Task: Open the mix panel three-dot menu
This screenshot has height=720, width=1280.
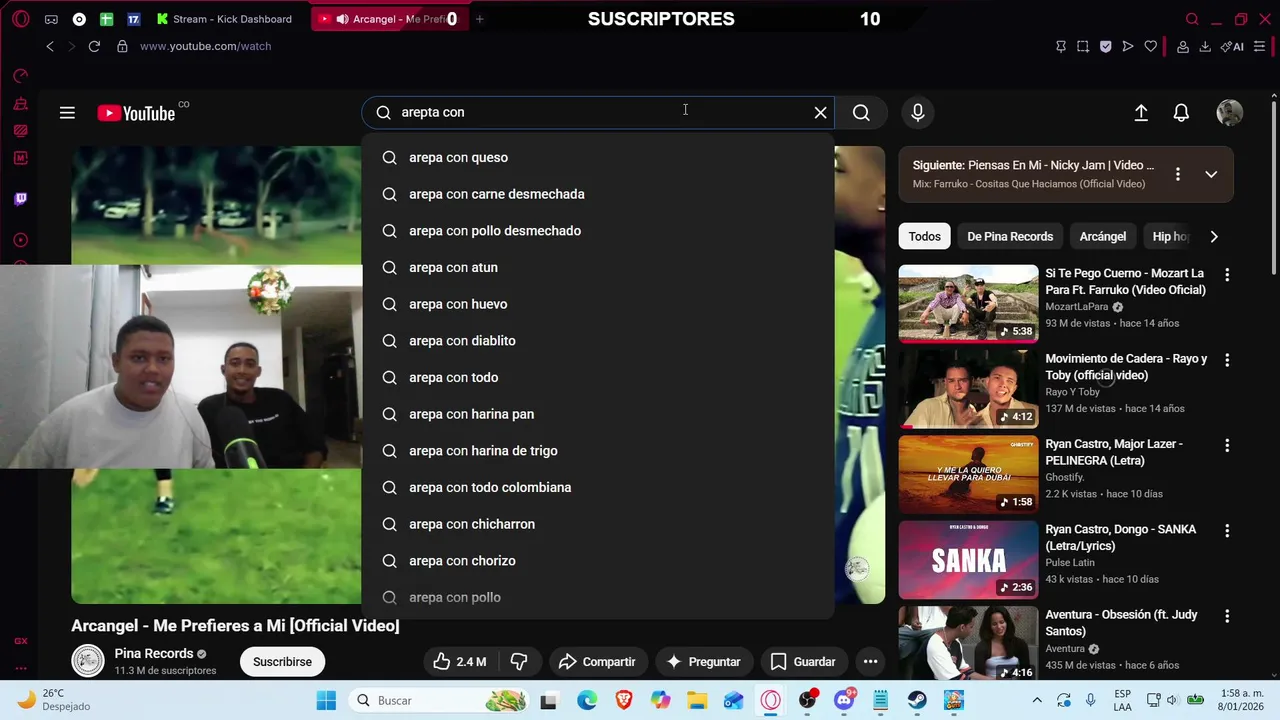Action: pyautogui.click(x=1177, y=174)
